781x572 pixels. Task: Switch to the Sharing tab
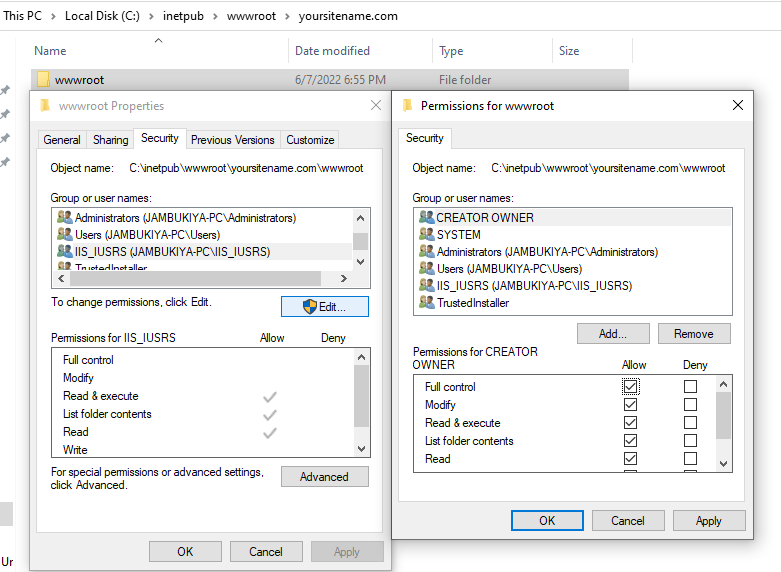click(111, 140)
